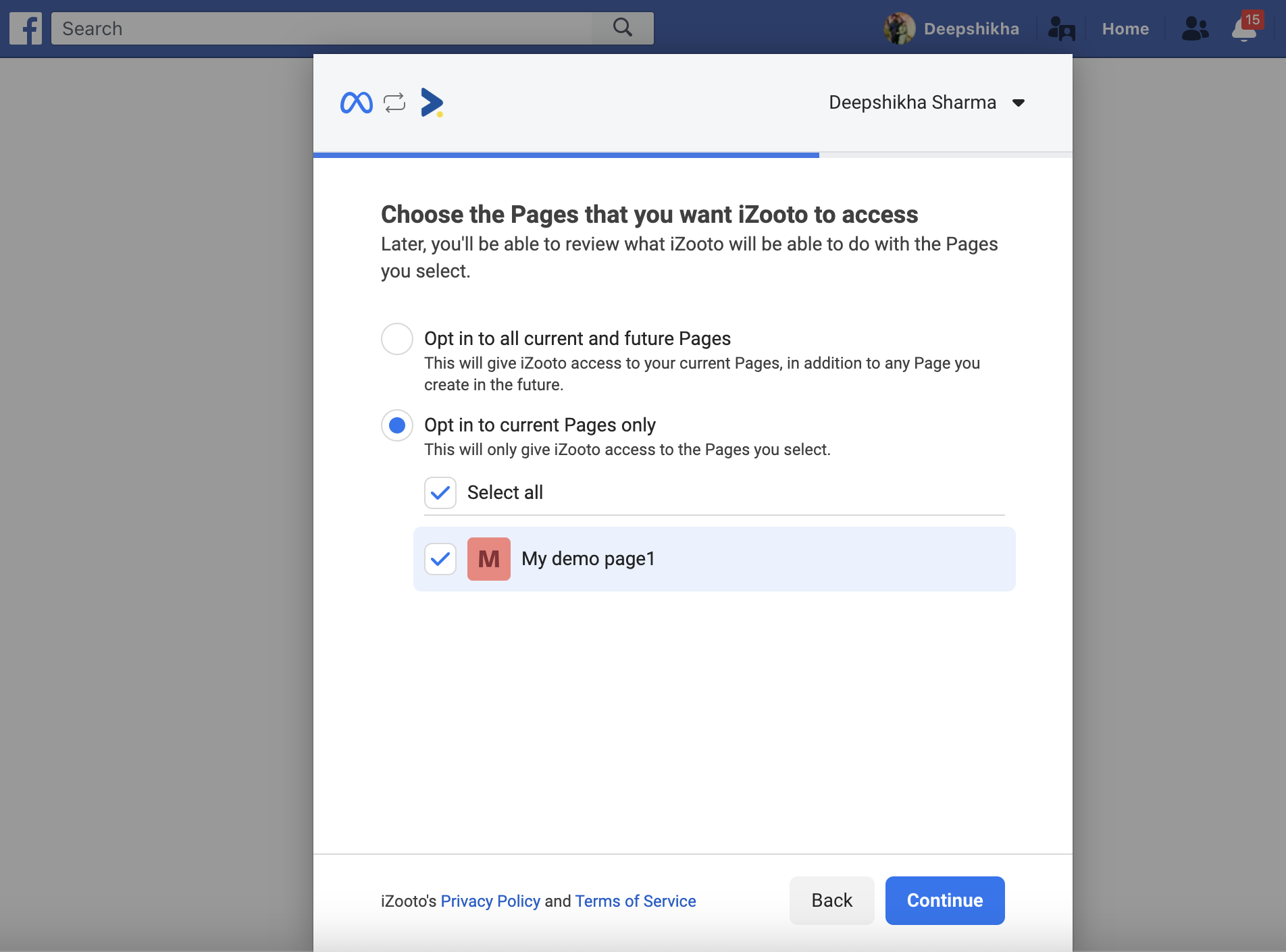Toggle the Select all checkbox
1286x952 pixels.
click(440, 493)
